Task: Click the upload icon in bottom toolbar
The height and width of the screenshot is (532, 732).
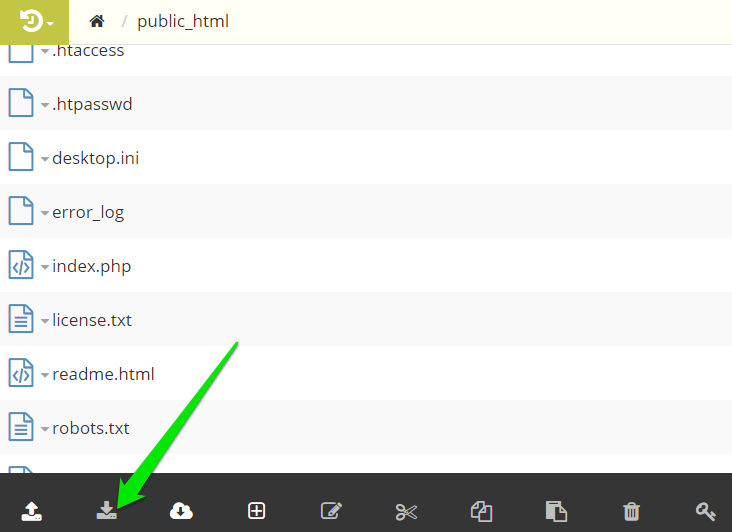Action: (x=32, y=511)
